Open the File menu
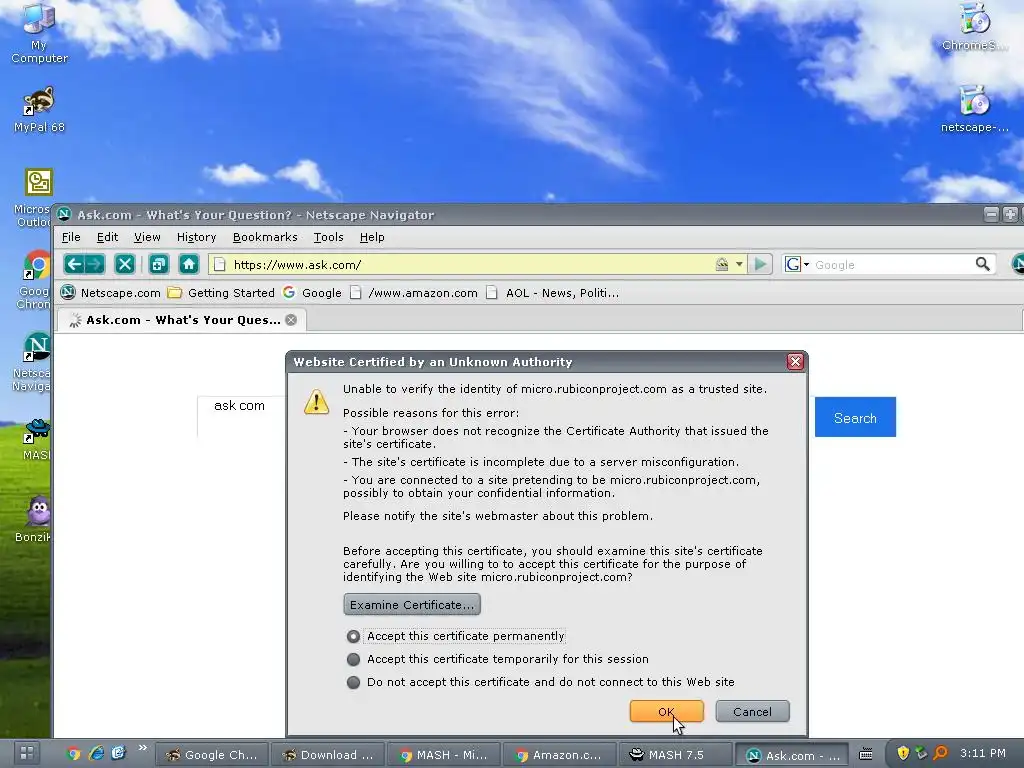Viewport: 1024px width, 768px height. [71, 237]
